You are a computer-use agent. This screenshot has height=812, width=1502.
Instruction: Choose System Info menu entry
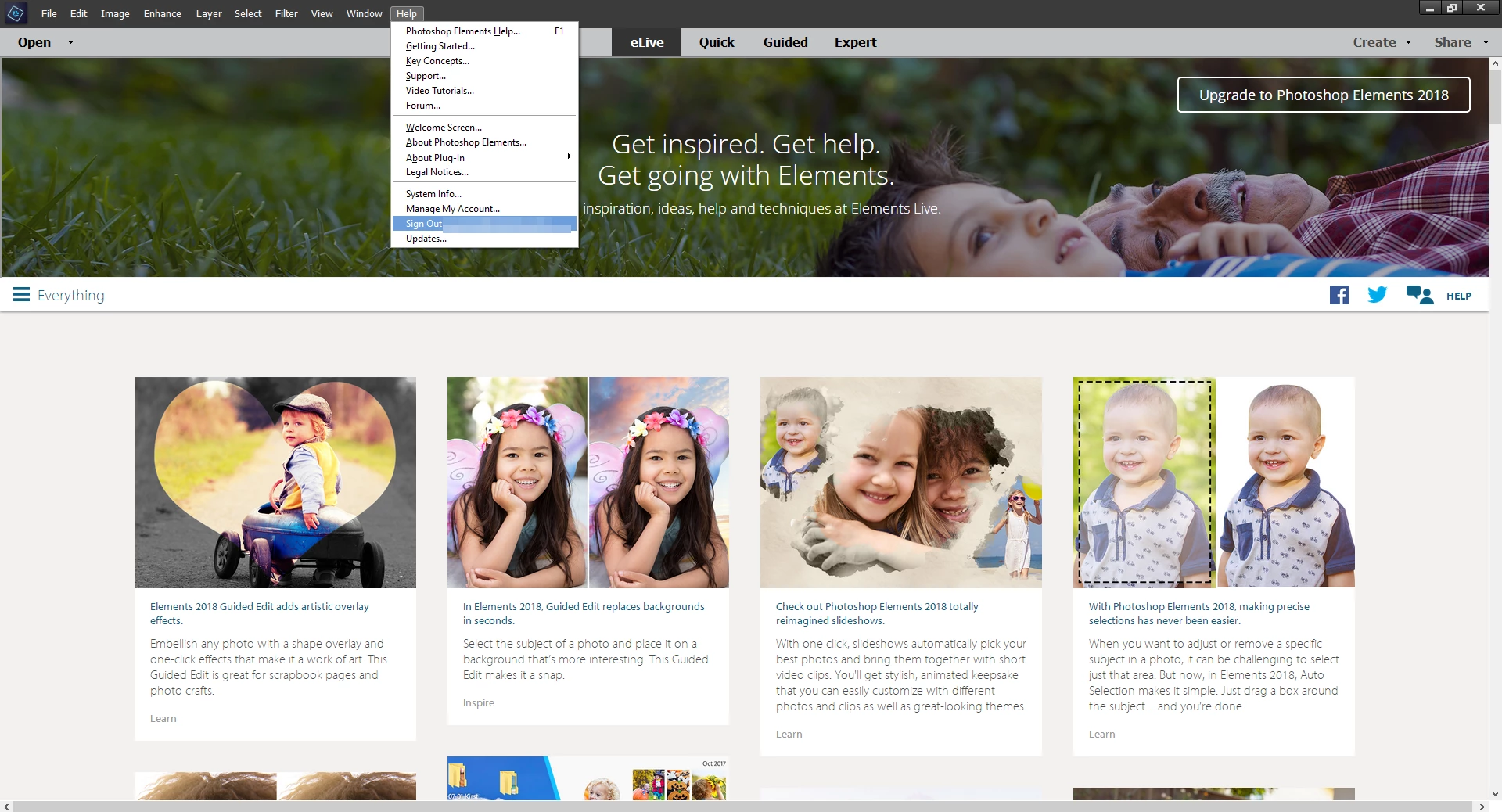[x=484, y=194]
